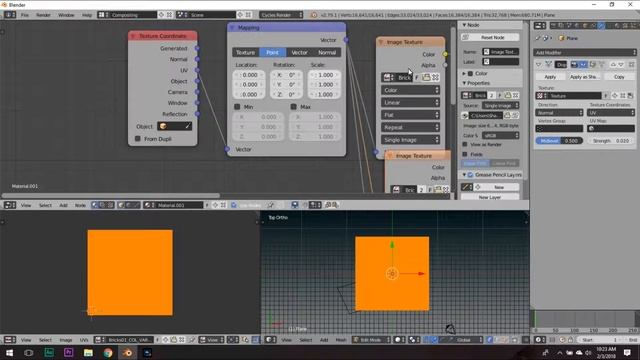The image size is (640, 360).
Task: Open Premiere Pro from taskbar
Action: 68,353
